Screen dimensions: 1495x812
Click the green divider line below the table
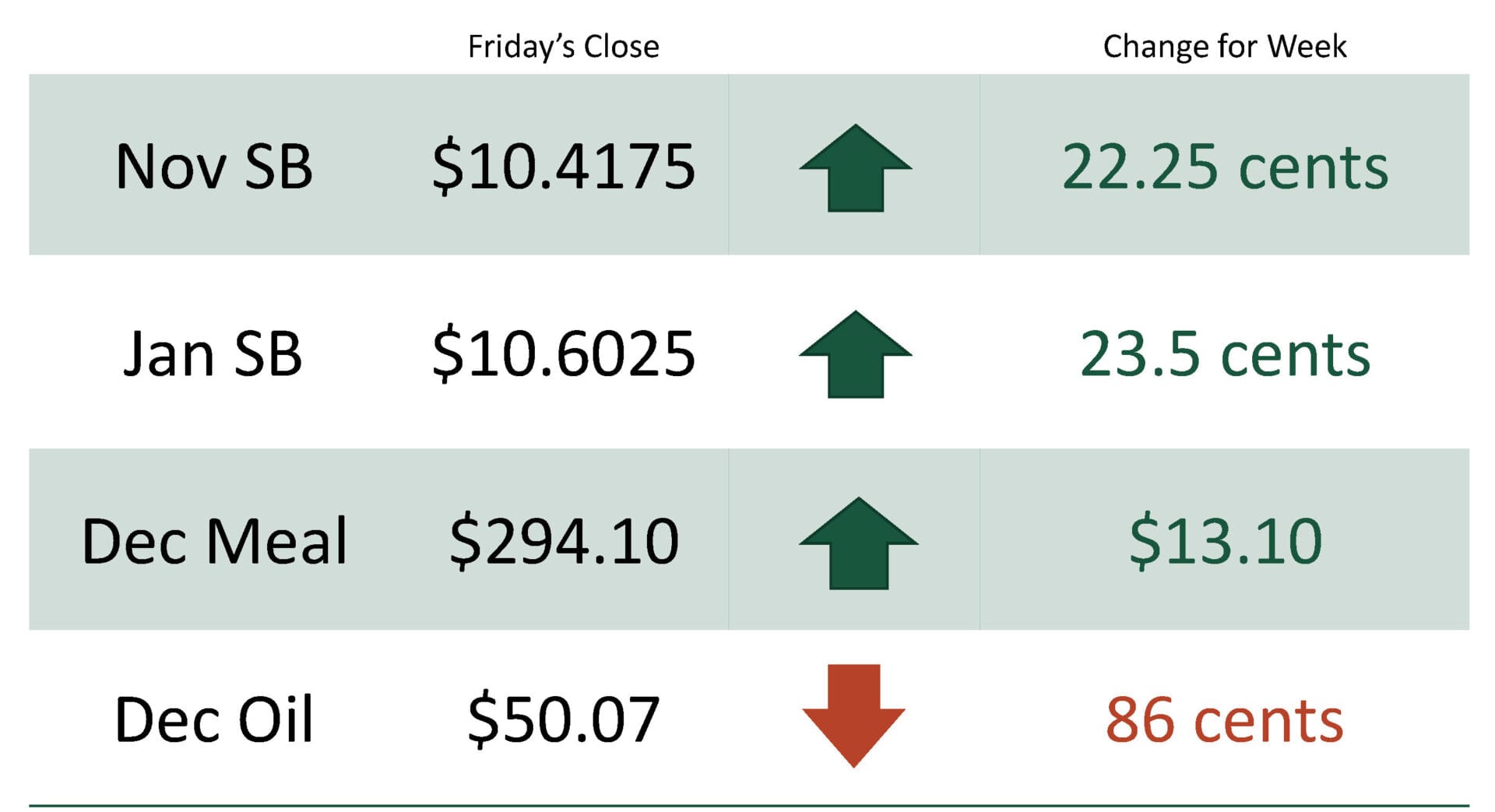[747, 806]
